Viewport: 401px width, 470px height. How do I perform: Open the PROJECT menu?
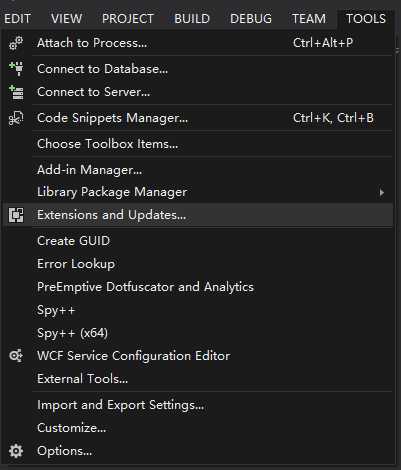[x=128, y=19]
